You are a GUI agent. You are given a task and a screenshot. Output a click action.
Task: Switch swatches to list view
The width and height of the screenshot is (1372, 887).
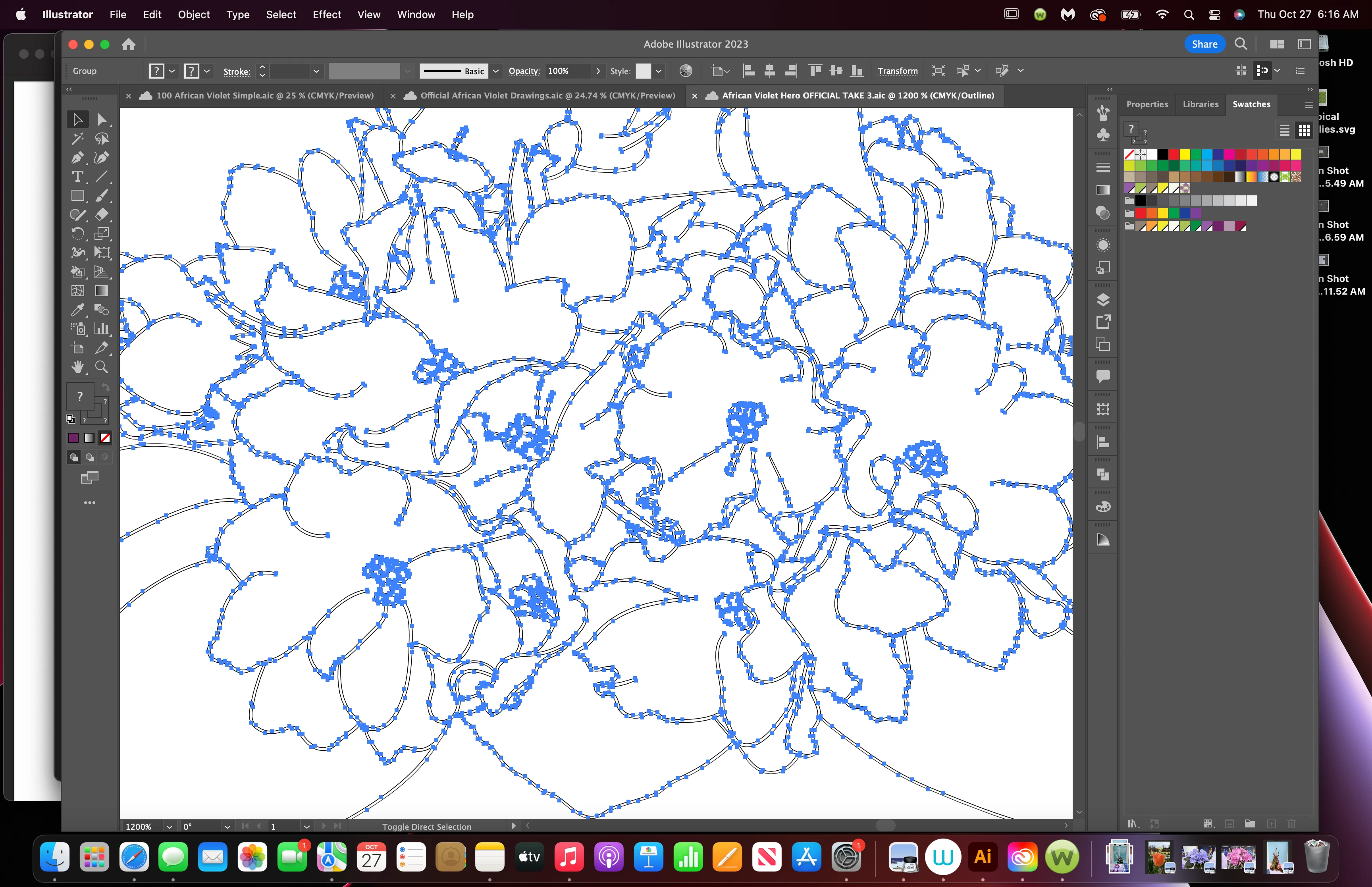[x=1284, y=131]
